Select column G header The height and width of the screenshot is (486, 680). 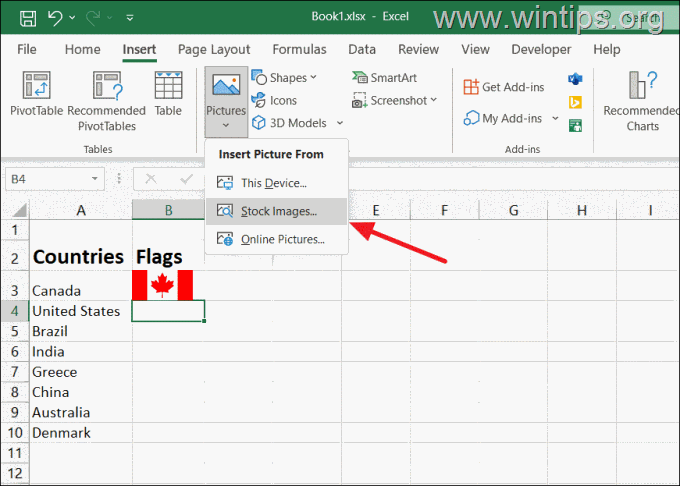513,210
